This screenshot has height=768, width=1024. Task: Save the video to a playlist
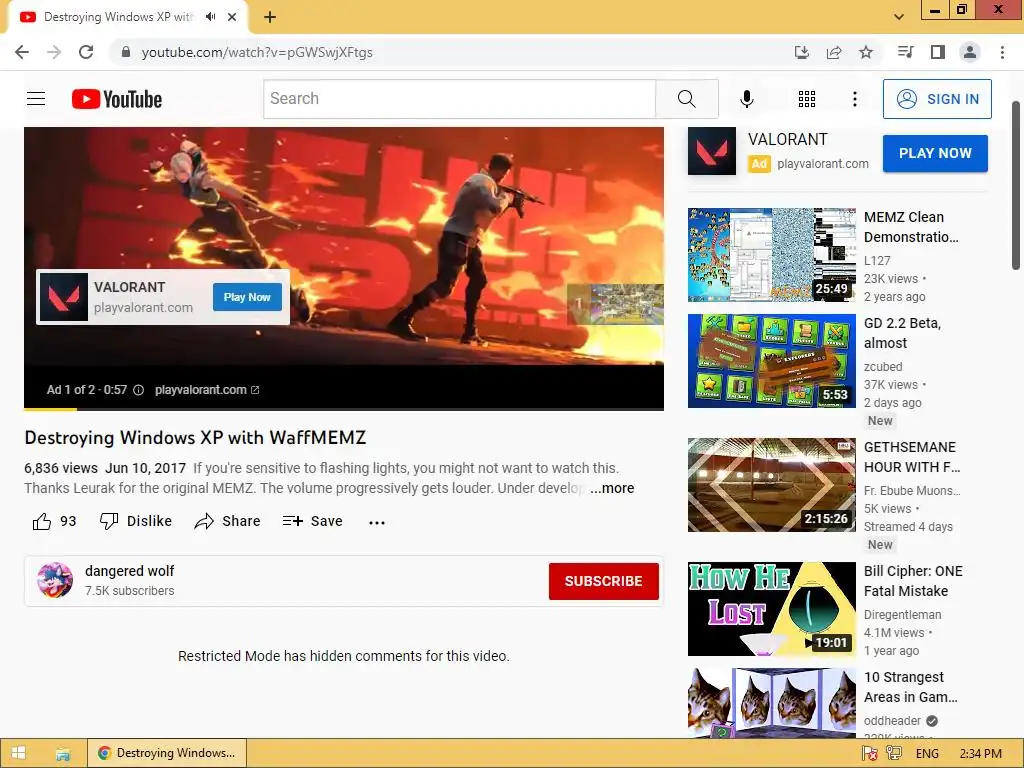pos(313,521)
